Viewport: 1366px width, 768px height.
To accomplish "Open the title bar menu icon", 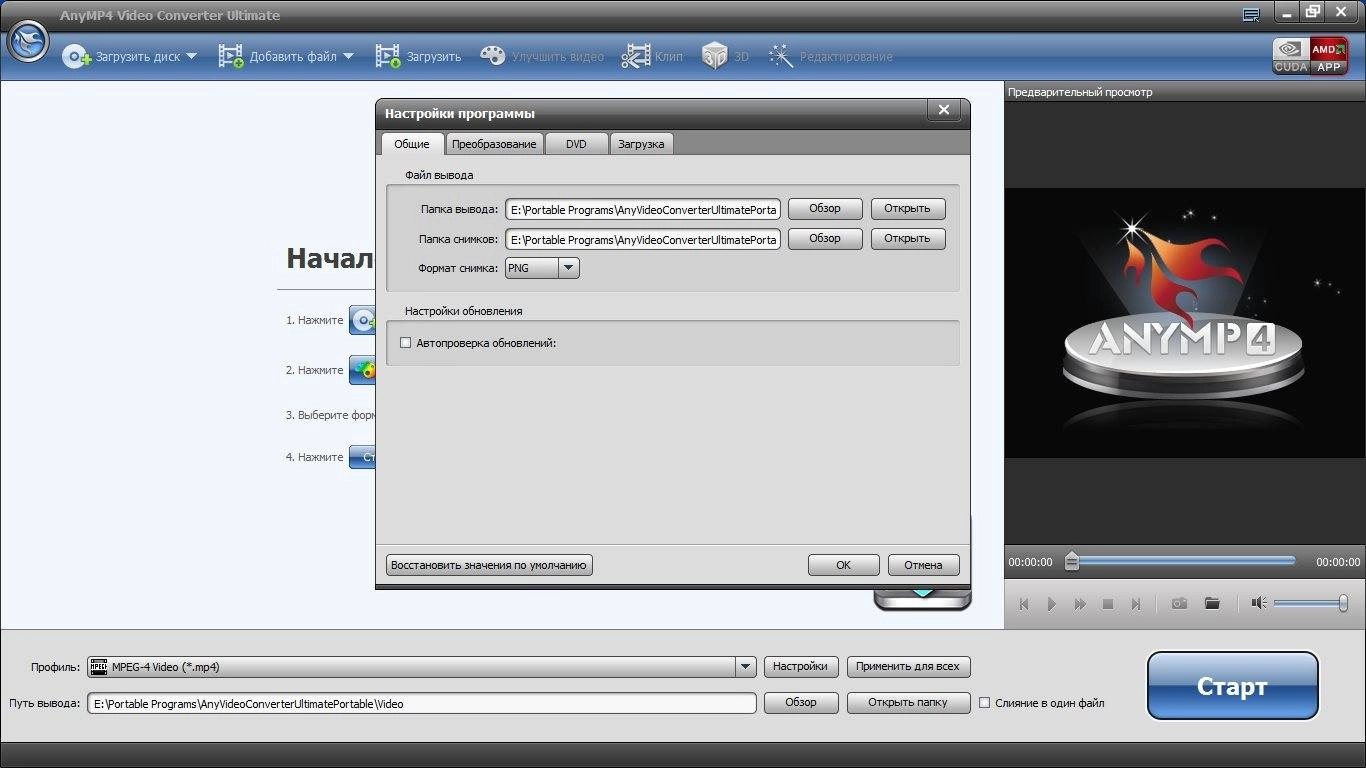I will 1250,15.
